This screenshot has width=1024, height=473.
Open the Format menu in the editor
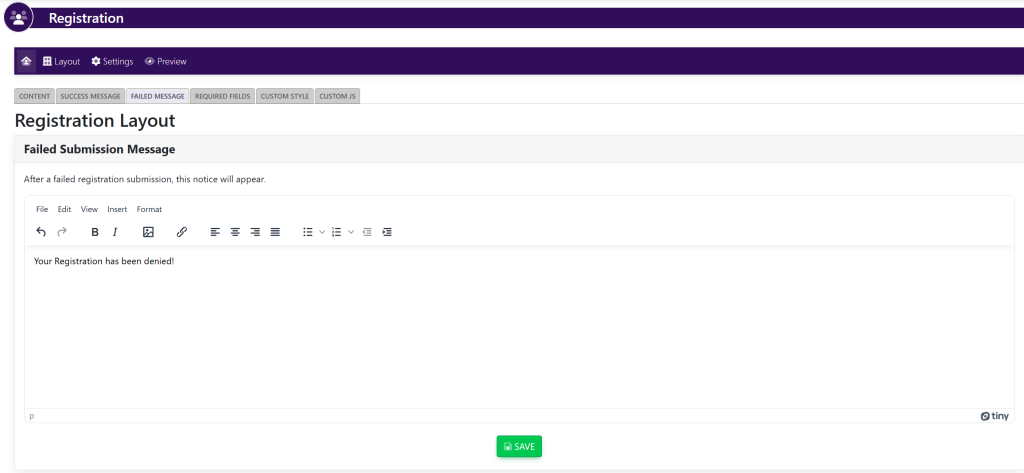[x=149, y=209]
